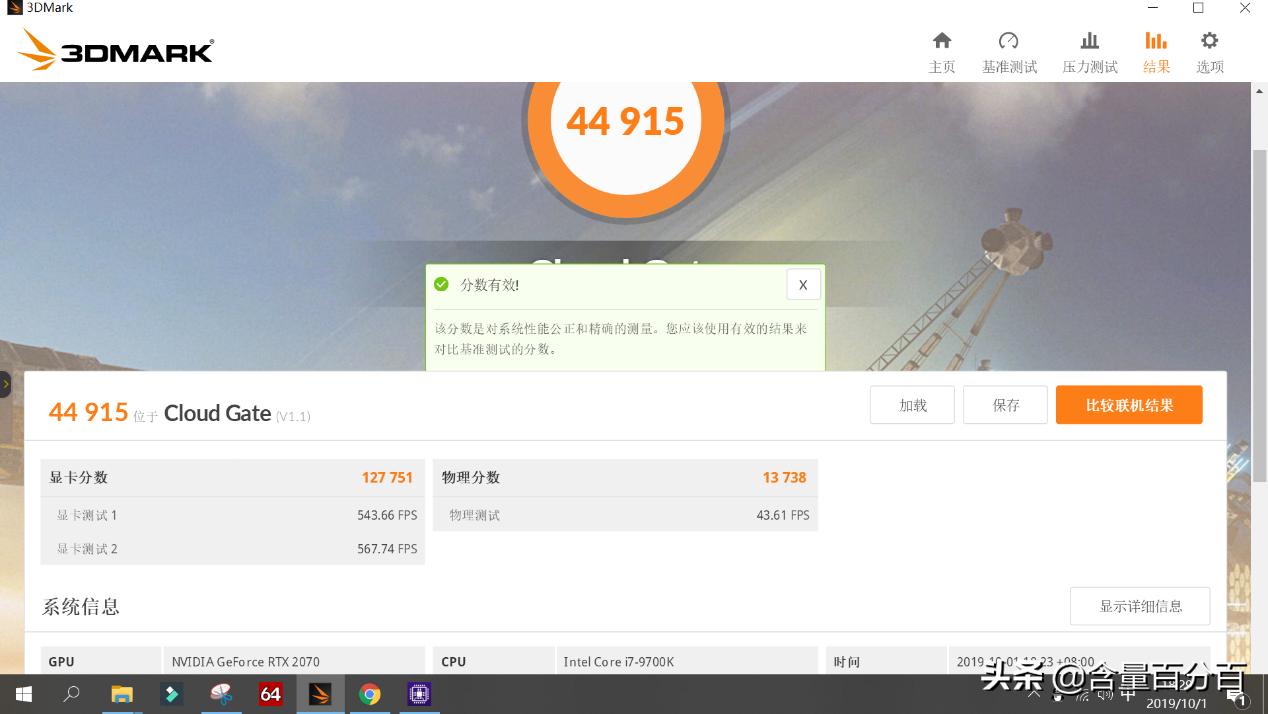The height and width of the screenshot is (714, 1268).
Task: Open Google Chrome from the taskbar
Action: point(370,693)
